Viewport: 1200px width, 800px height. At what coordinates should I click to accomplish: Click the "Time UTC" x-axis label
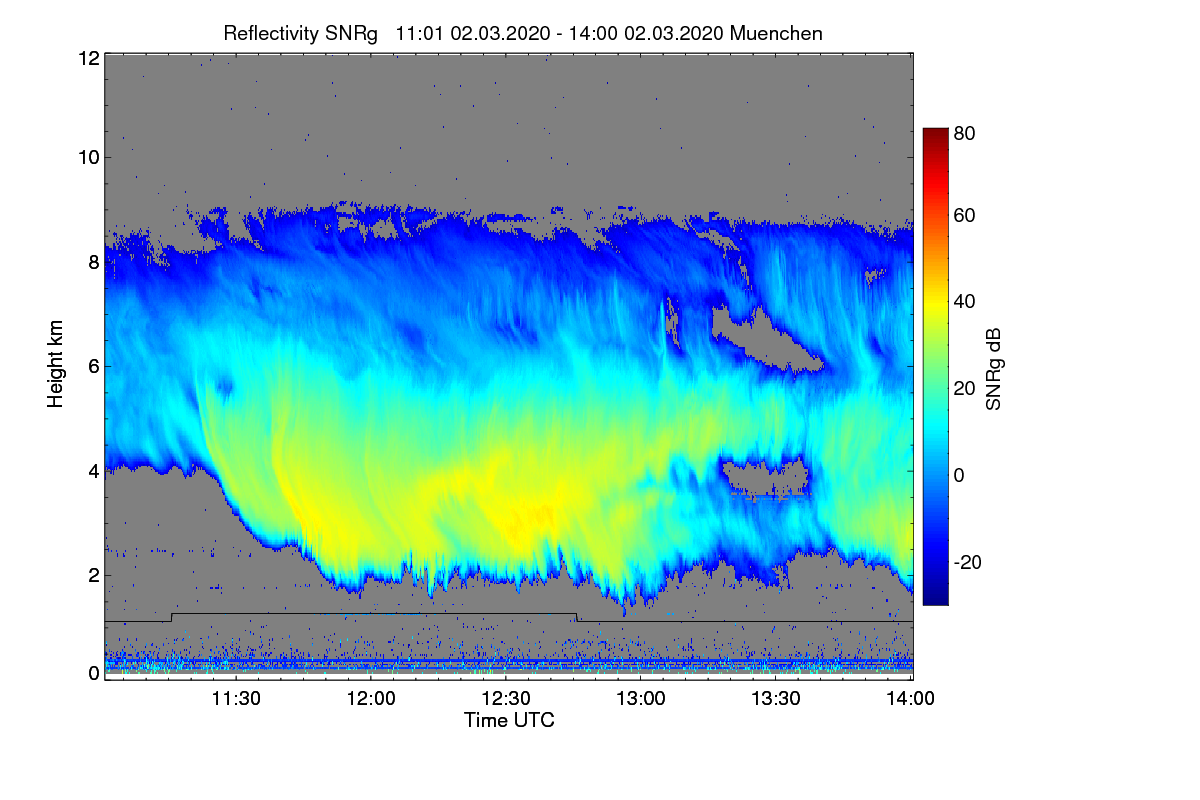[509, 720]
